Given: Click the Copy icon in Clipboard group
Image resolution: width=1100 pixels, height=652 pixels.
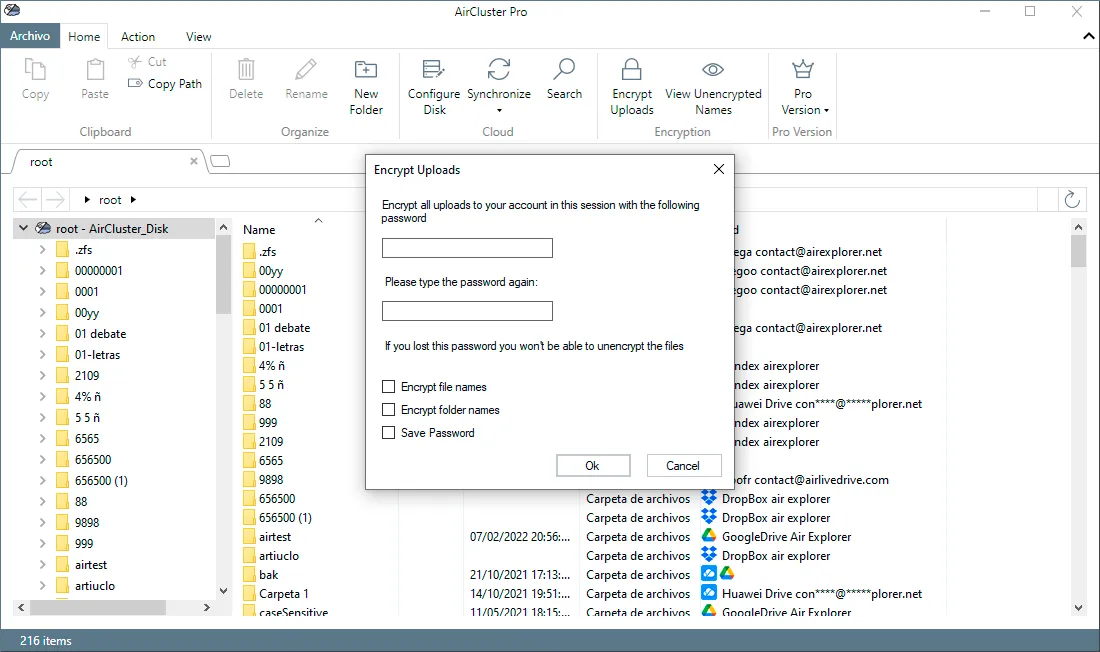Looking at the screenshot, I should click(35, 69).
